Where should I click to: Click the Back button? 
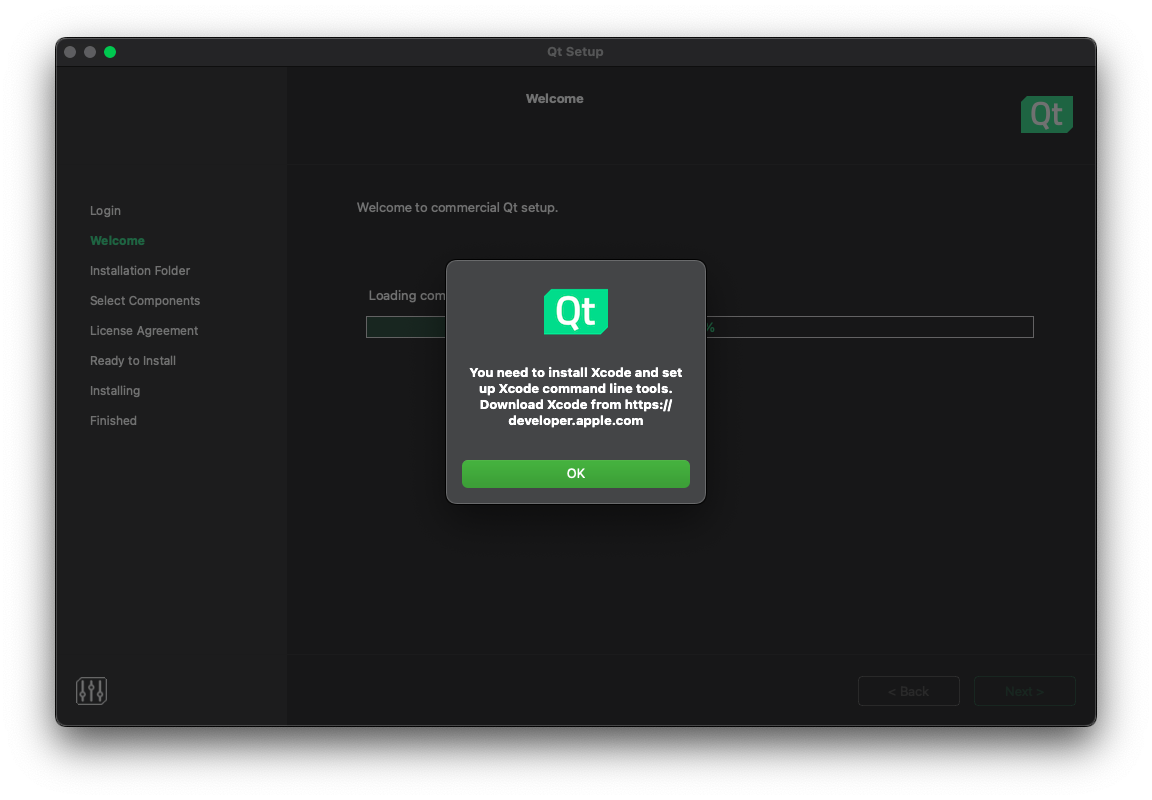(908, 691)
